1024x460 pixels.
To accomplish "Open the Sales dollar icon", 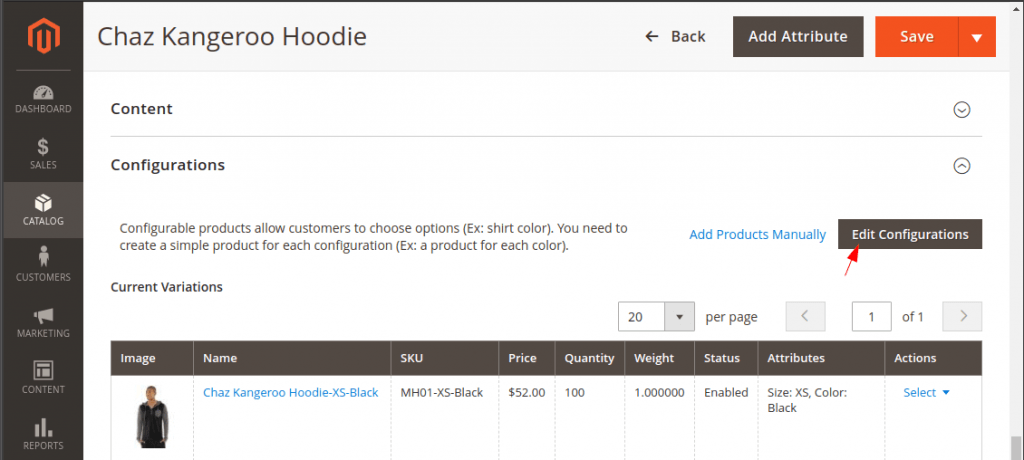I will coord(42,149).
